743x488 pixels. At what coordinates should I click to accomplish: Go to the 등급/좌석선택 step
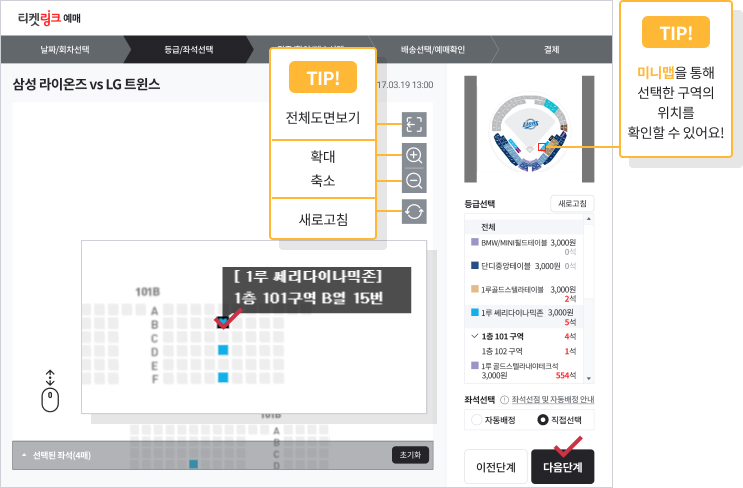pos(189,49)
